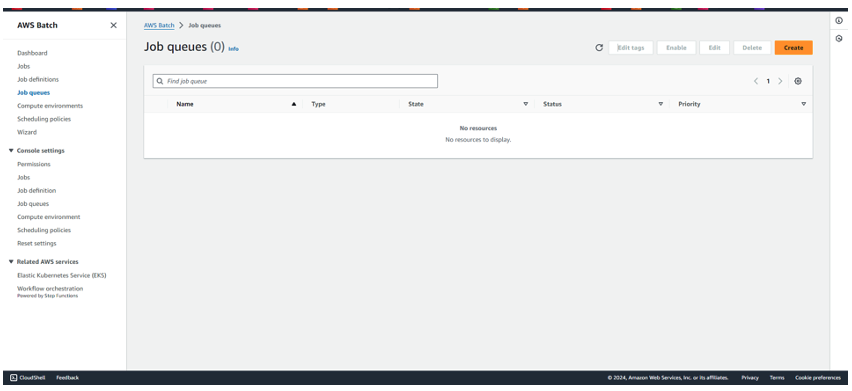852x391 pixels.
Task: Open Scheduling policies under Console settings
Action: [x=44, y=230]
